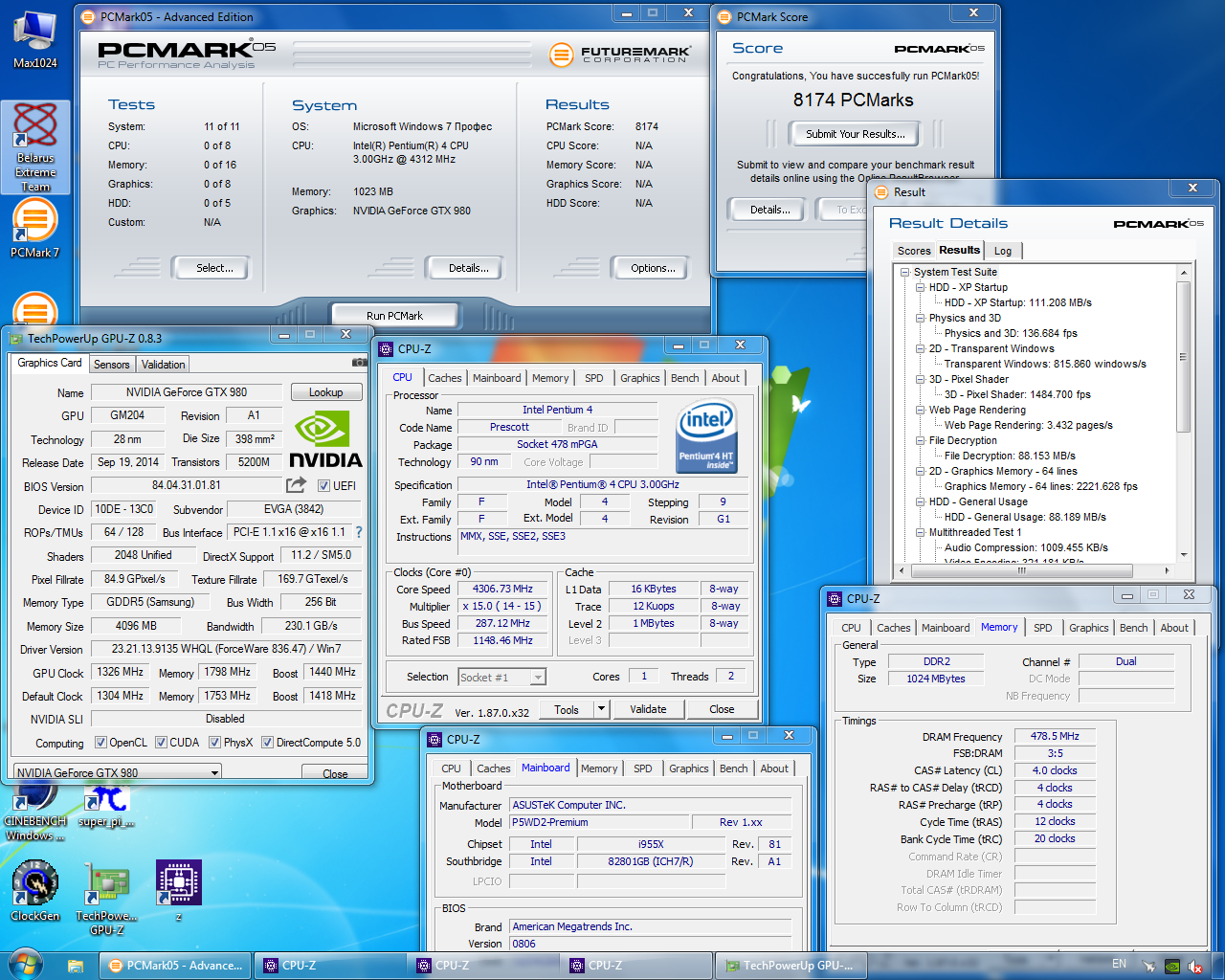Click the tray icon right of the EN language indicator
Image resolution: width=1225 pixels, height=980 pixels.
1148,966
